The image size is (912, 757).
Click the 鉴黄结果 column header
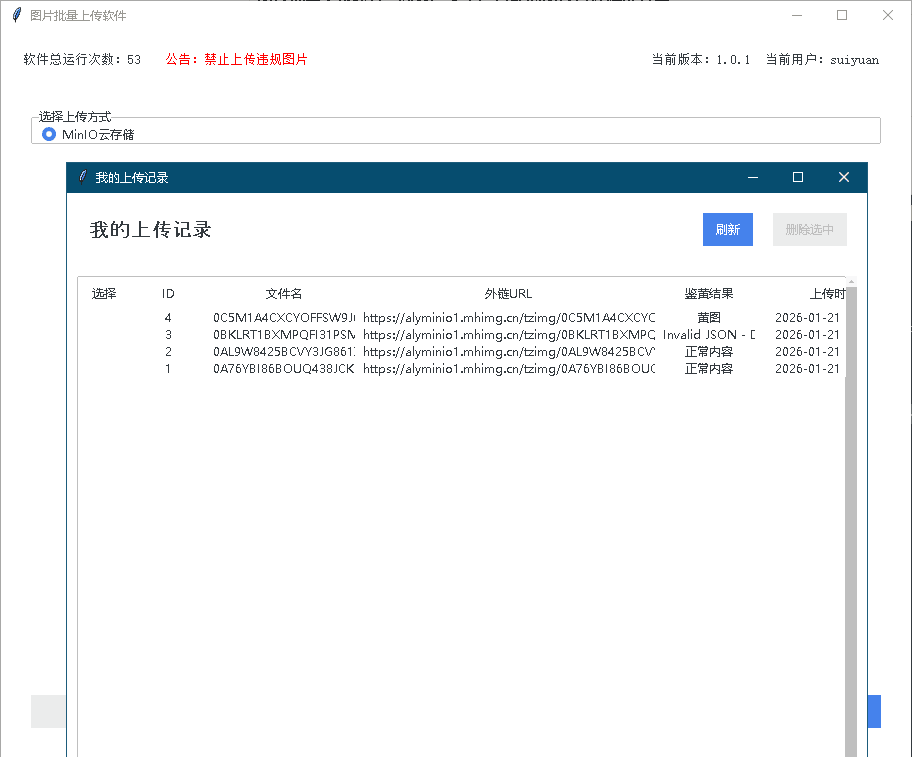click(709, 294)
